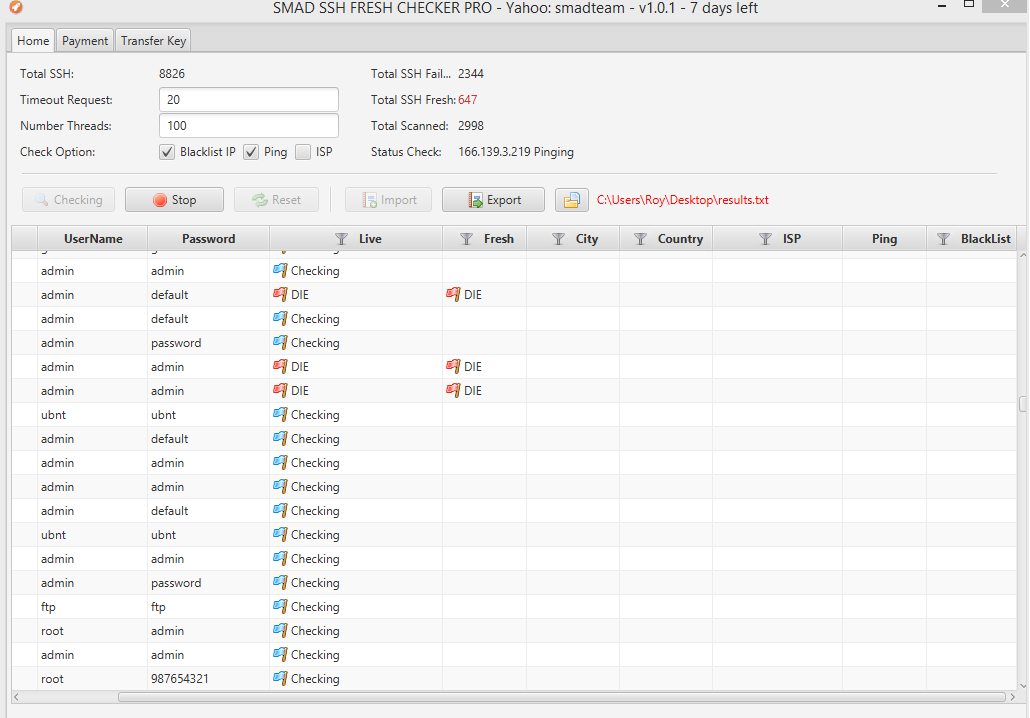Viewport: 1030px width, 718px height.
Task: Click the Import button
Action: coord(388,200)
